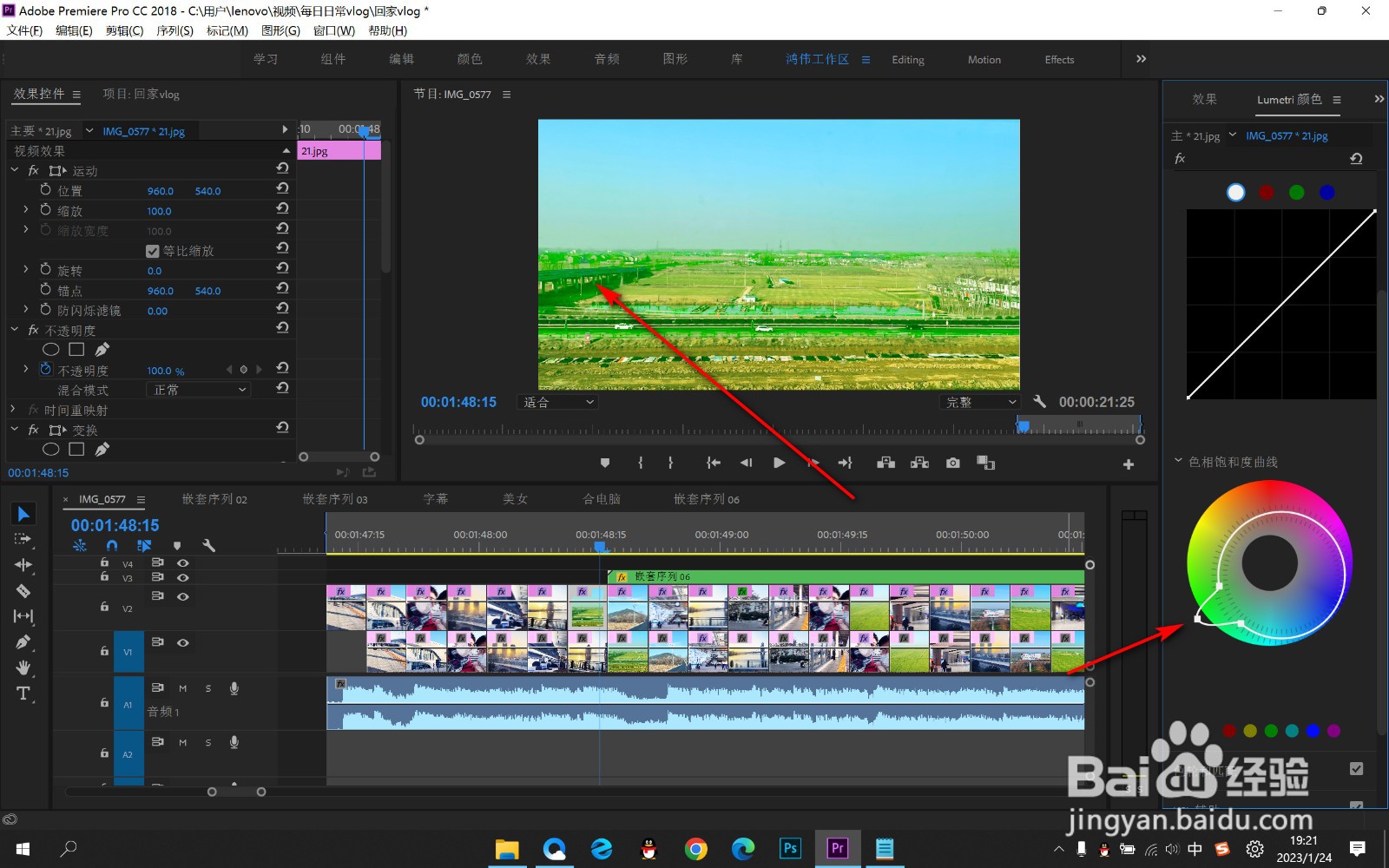Image resolution: width=1389 pixels, height=868 pixels.
Task: Select the Slip tool
Action: (x=23, y=616)
